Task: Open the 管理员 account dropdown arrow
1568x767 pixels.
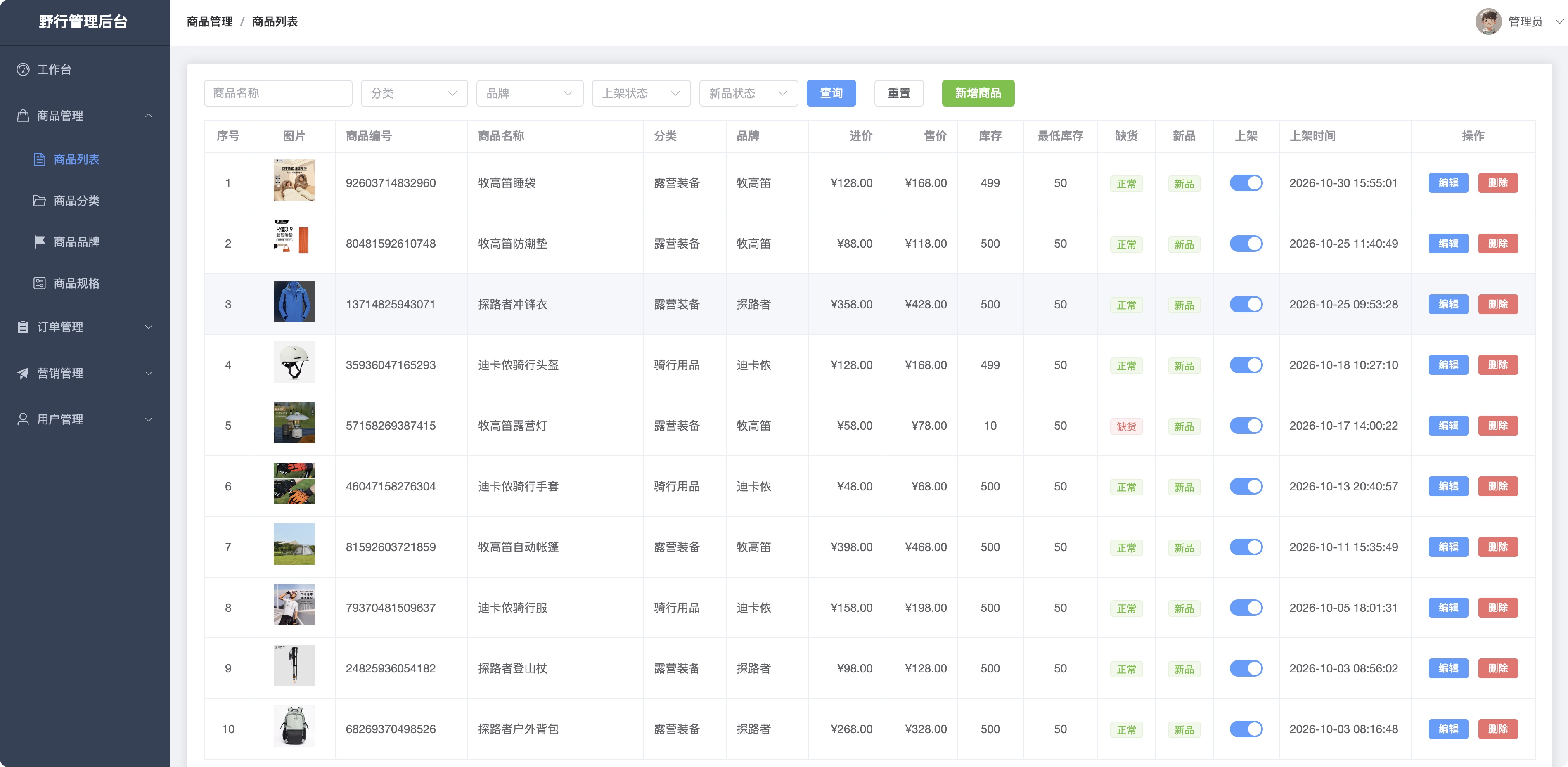Action: point(1559,22)
